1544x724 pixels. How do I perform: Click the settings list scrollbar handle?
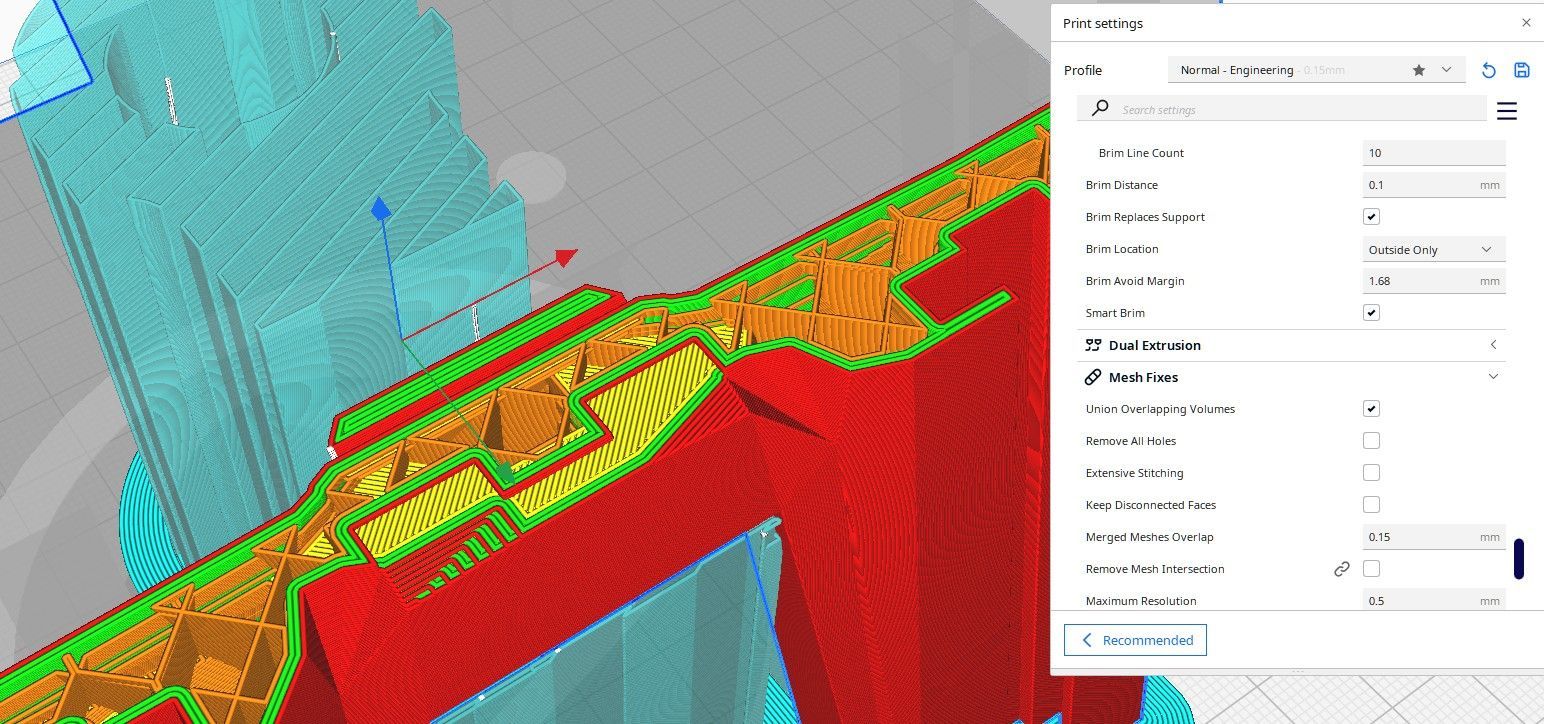click(x=1518, y=558)
